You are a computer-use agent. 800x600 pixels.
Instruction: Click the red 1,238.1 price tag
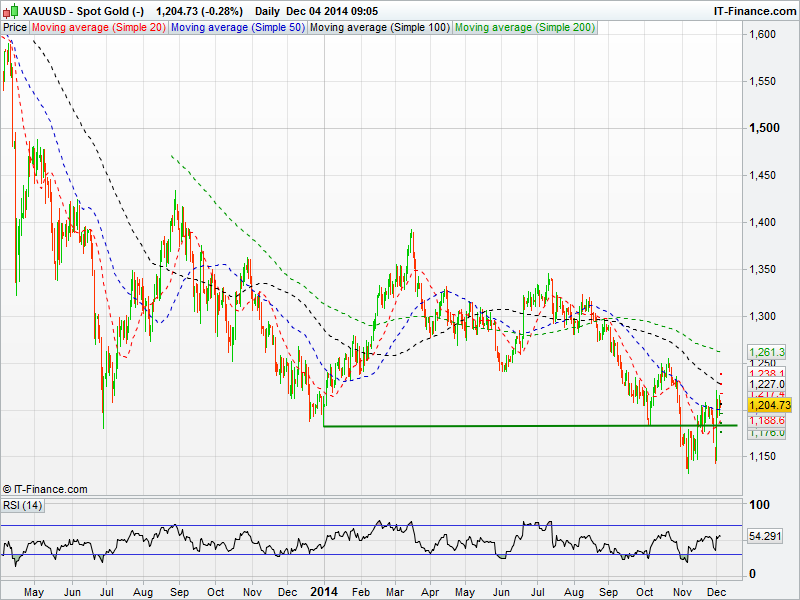[x=767, y=371]
